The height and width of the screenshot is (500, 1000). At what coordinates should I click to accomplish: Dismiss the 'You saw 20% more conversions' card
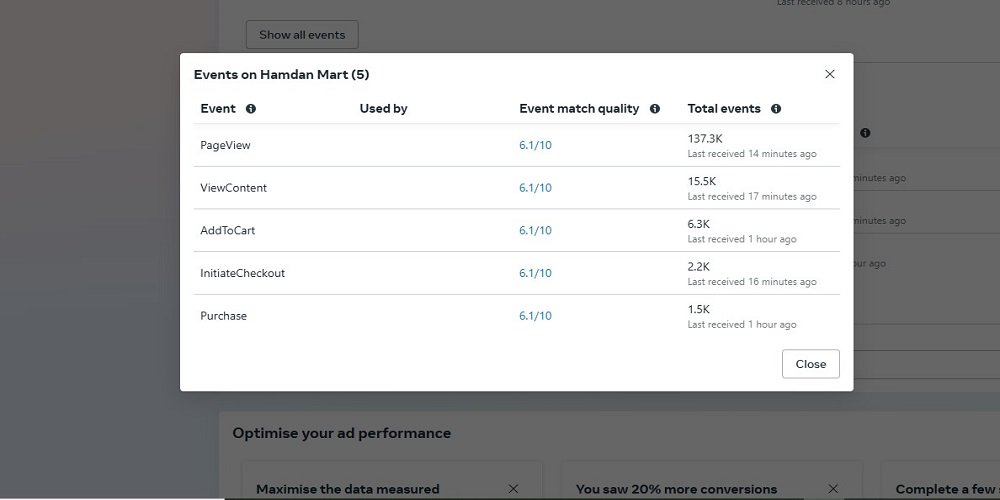[832, 489]
